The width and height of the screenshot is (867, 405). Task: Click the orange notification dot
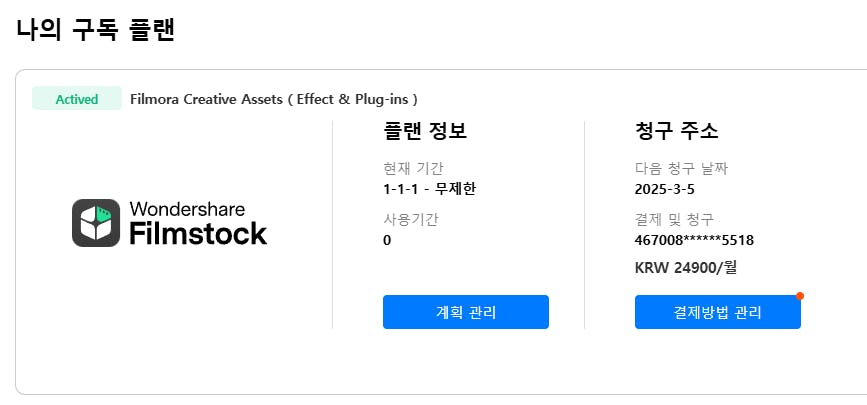(x=800, y=296)
